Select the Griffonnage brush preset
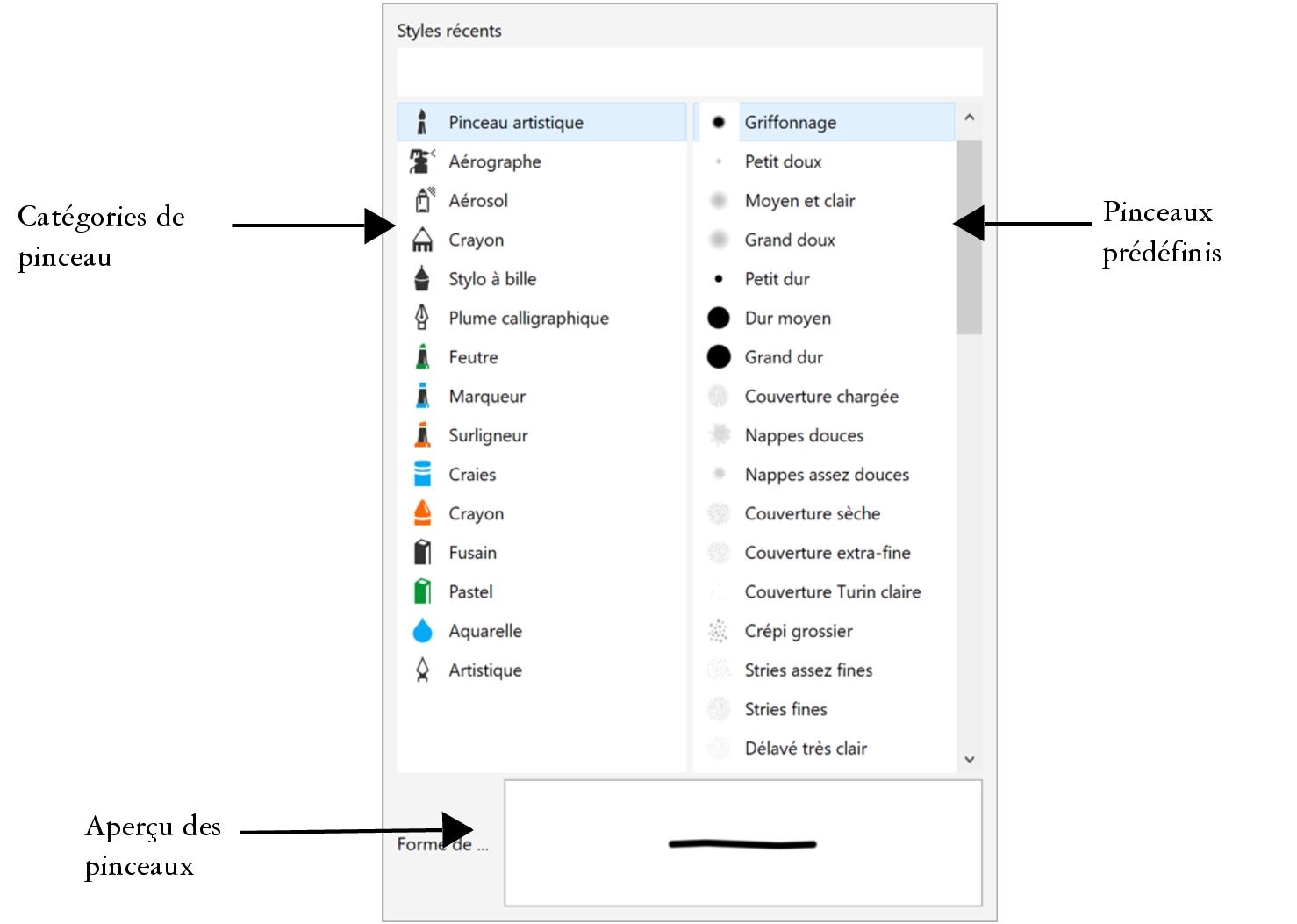1297x924 pixels. click(790, 123)
